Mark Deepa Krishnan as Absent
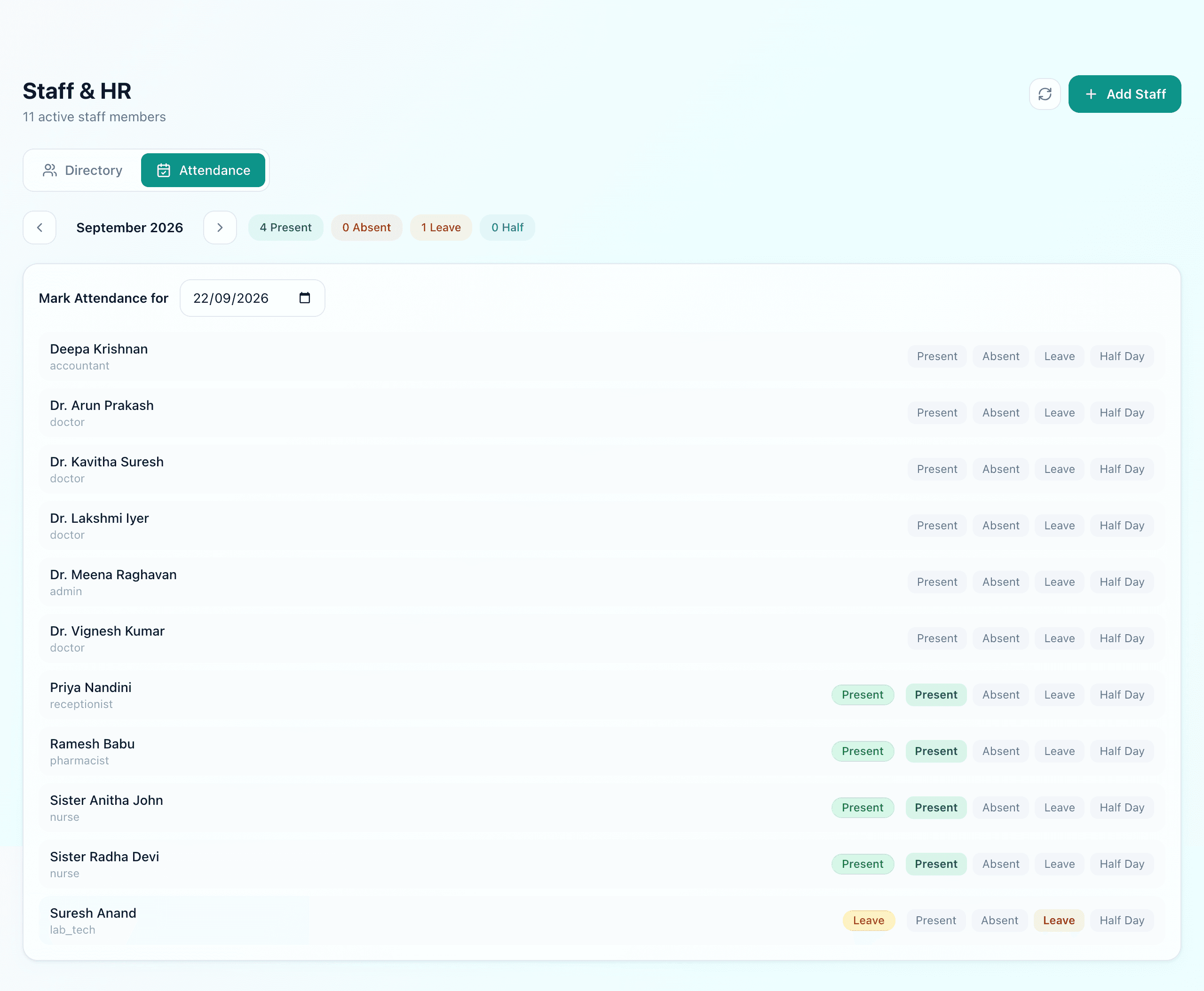Image resolution: width=1204 pixels, height=991 pixels. (x=1001, y=356)
